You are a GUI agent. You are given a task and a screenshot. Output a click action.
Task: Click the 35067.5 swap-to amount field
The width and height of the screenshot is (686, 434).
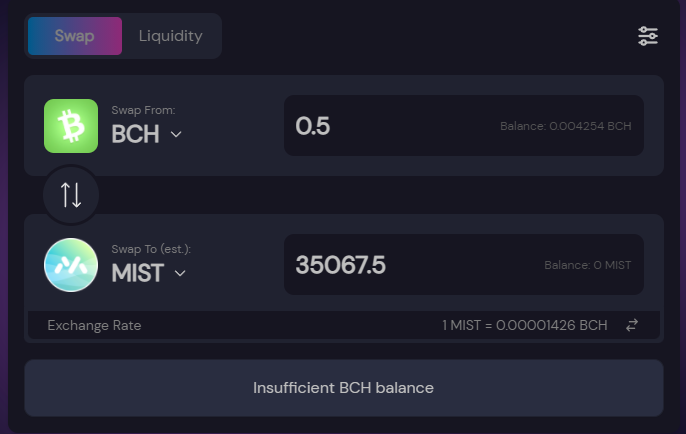(464, 264)
